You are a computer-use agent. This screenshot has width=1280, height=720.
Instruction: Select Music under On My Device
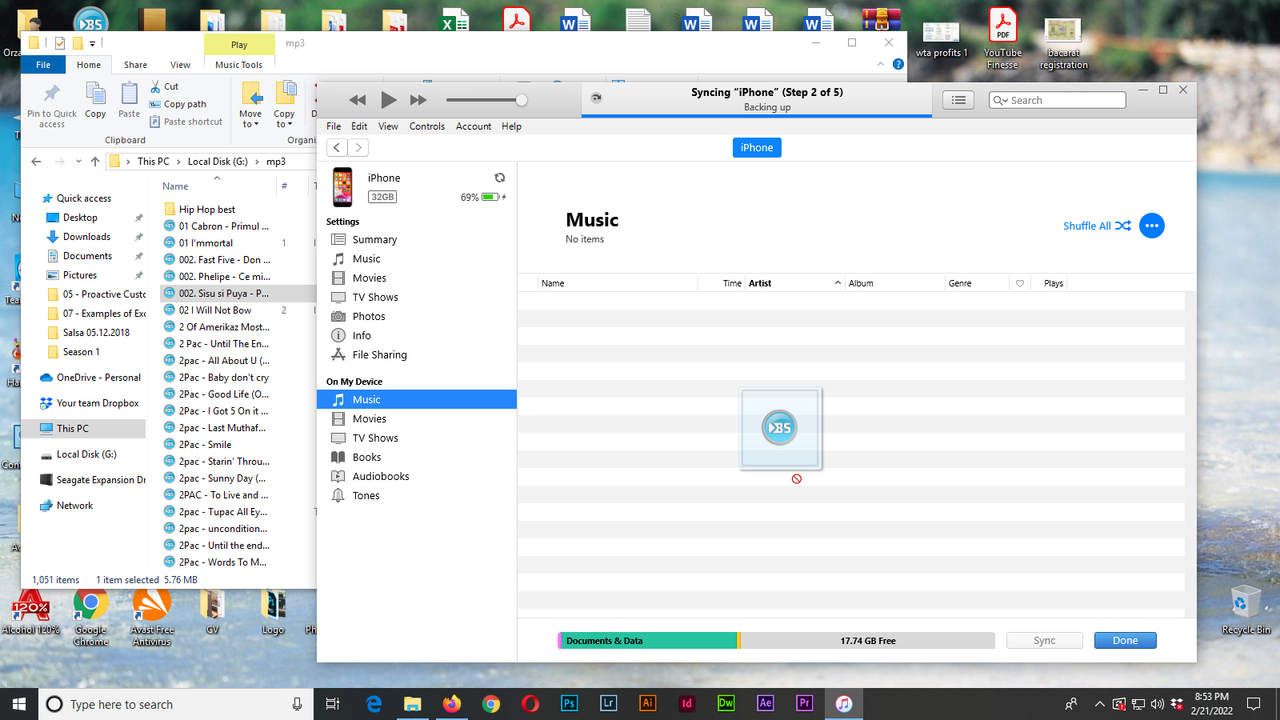click(417, 400)
